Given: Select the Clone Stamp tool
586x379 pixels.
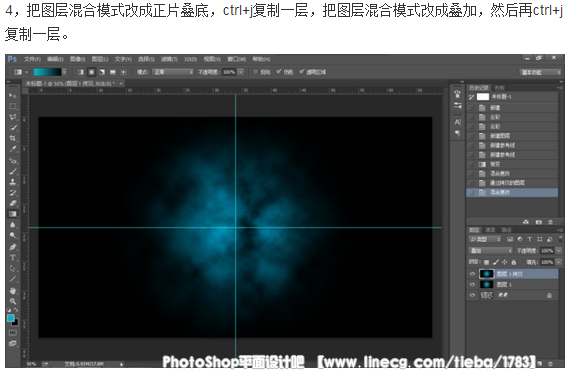Looking at the screenshot, I should 13,182.
